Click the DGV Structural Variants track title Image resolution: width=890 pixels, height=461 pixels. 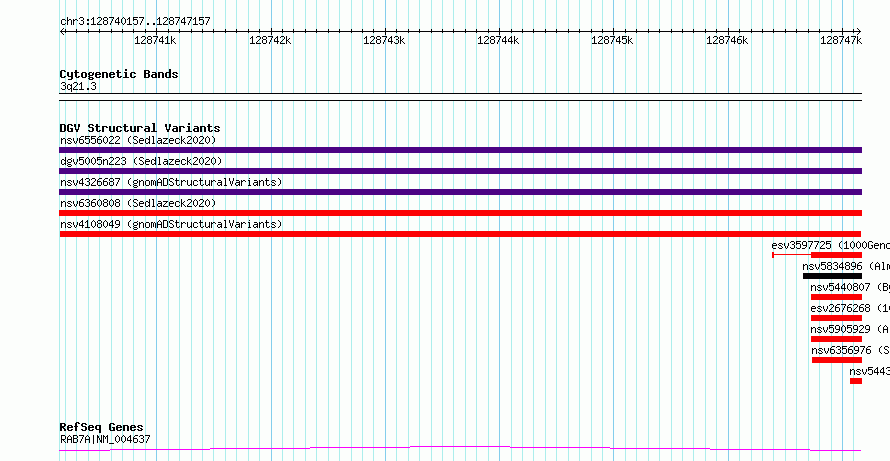(140, 128)
